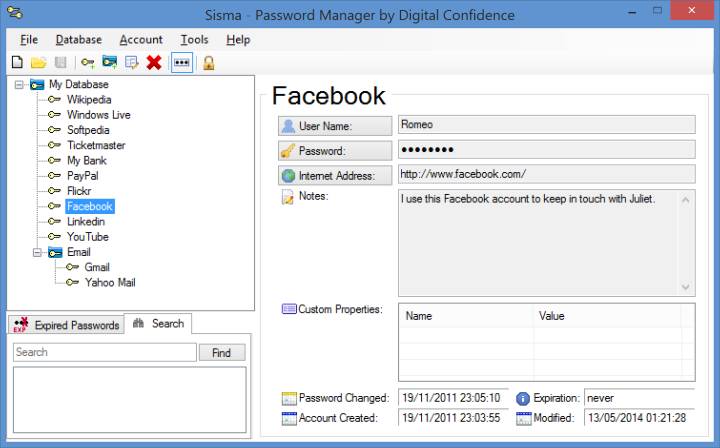Click the Add folder toolbar icon
720x448 pixels.
[x=110, y=63]
